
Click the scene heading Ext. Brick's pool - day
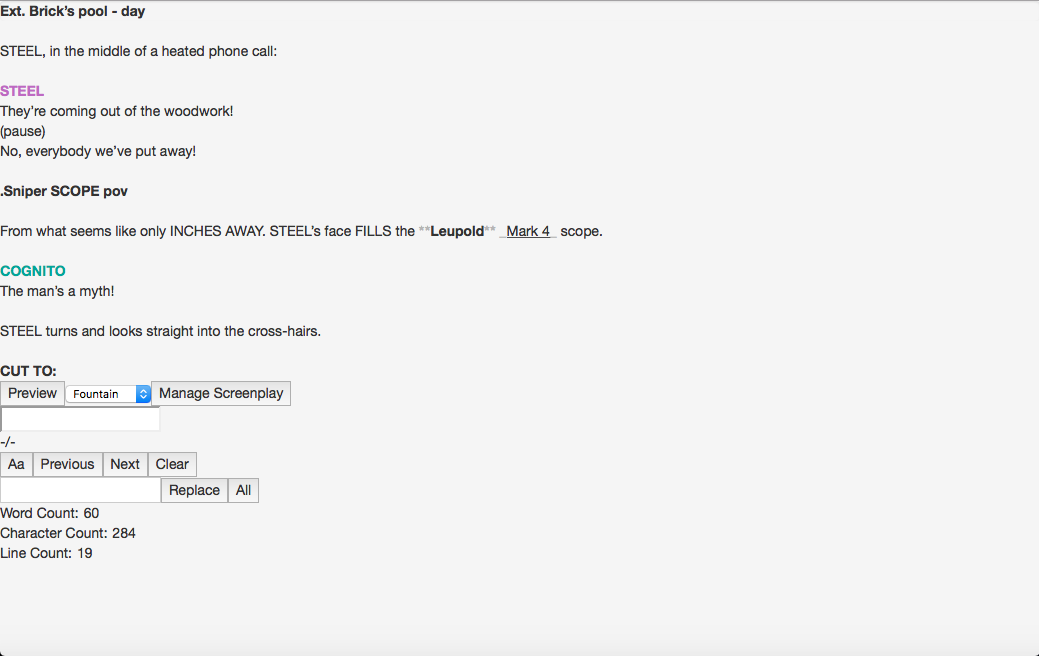point(72,11)
